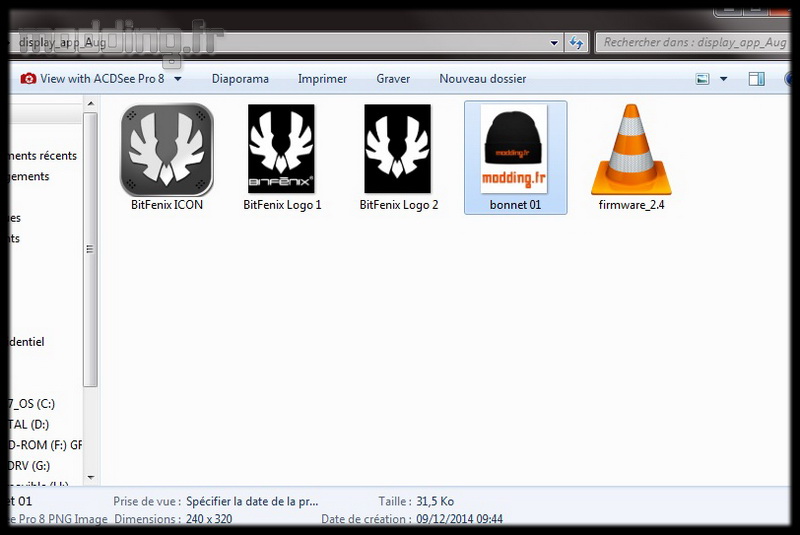
Task: Open the (D:) drive in navigation pane
Action: pos(29,424)
